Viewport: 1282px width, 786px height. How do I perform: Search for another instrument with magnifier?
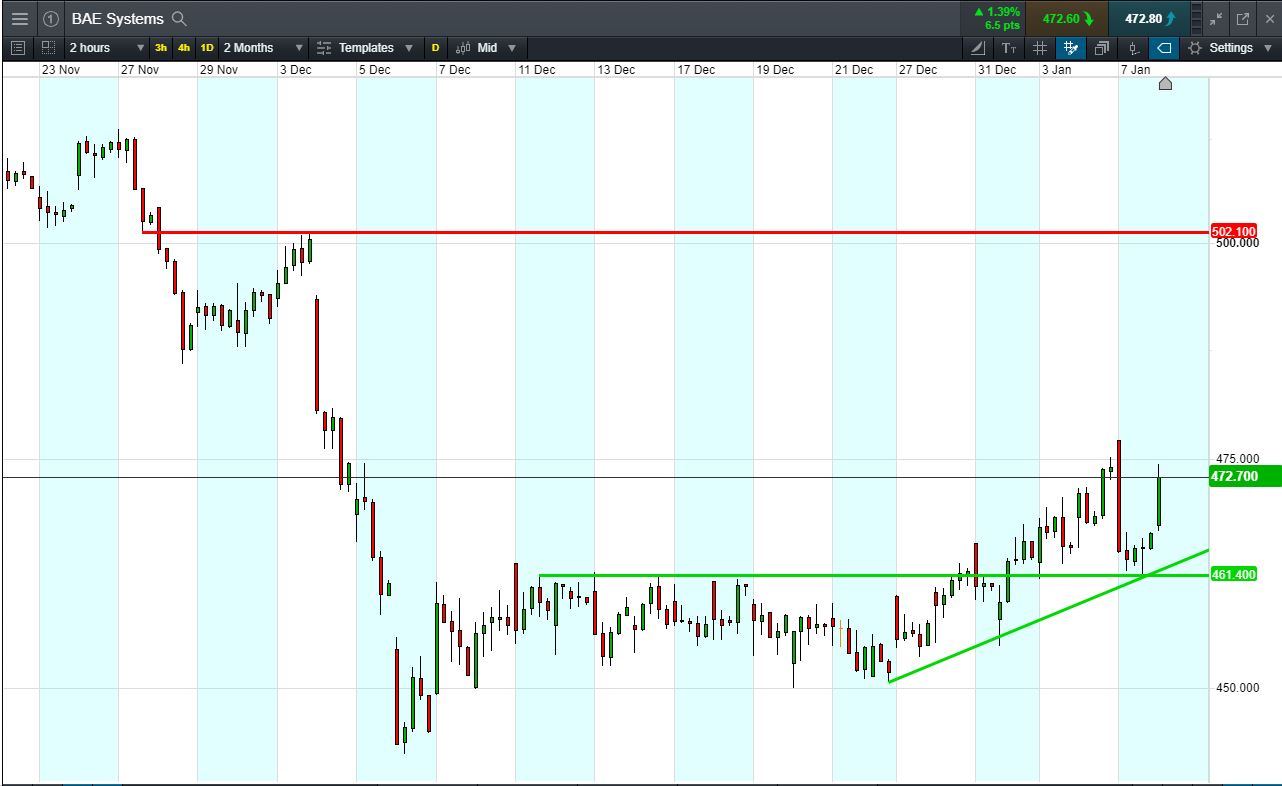179,19
